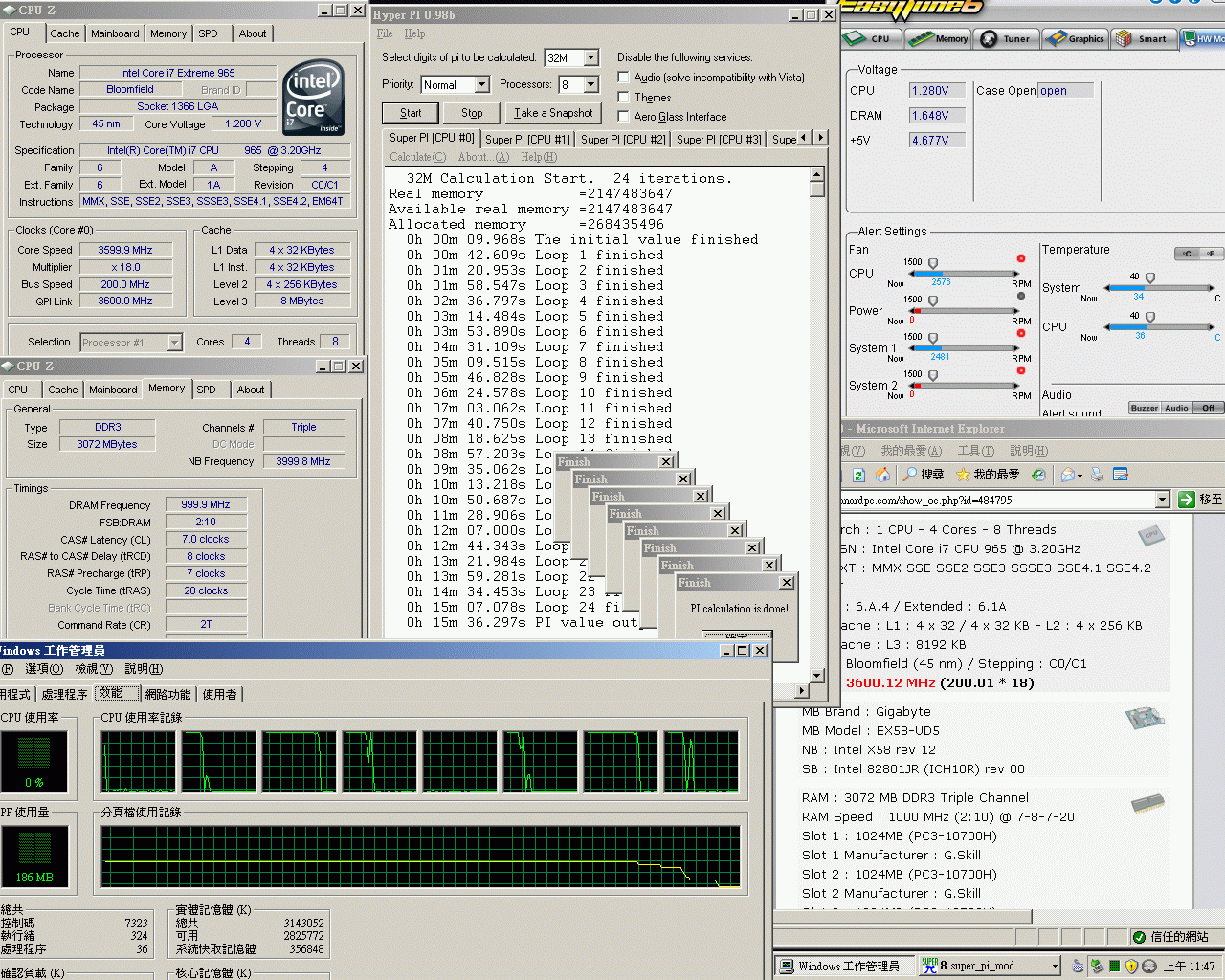The height and width of the screenshot is (980, 1225).
Task: Switch to the Cache tab in top CPU-Z window
Action: click(65, 33)
